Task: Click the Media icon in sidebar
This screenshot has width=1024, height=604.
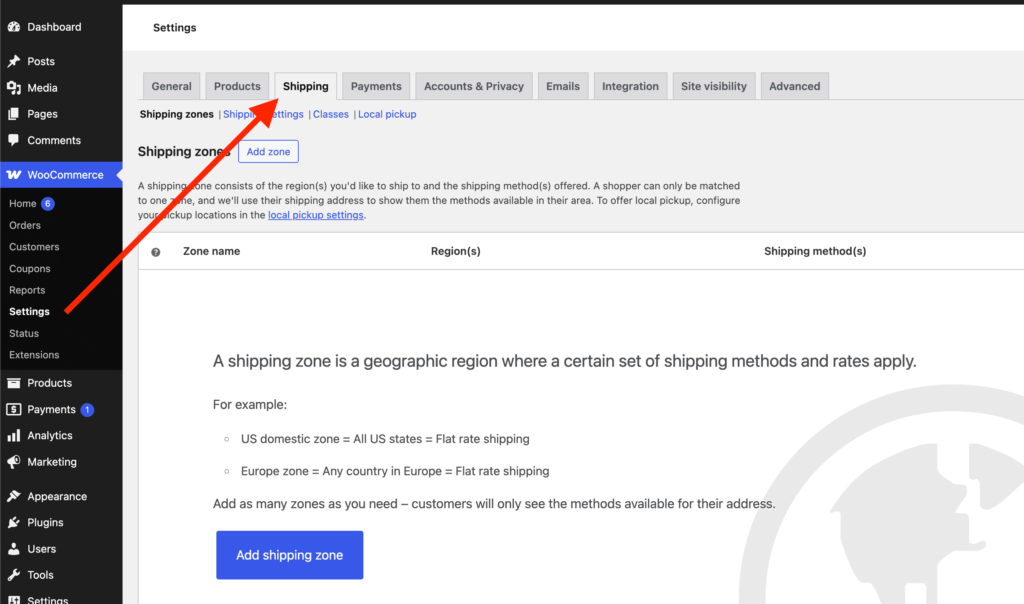Action: point(14,87)
